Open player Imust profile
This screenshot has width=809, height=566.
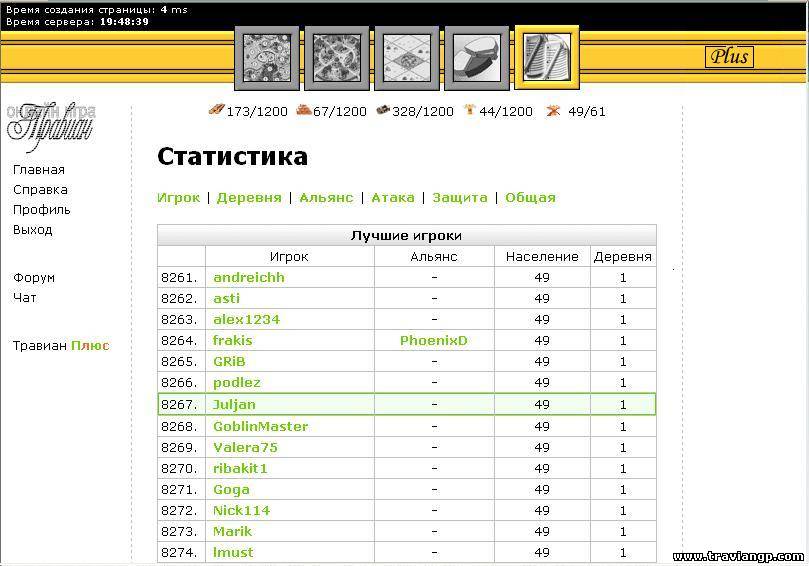pos(233,553)
